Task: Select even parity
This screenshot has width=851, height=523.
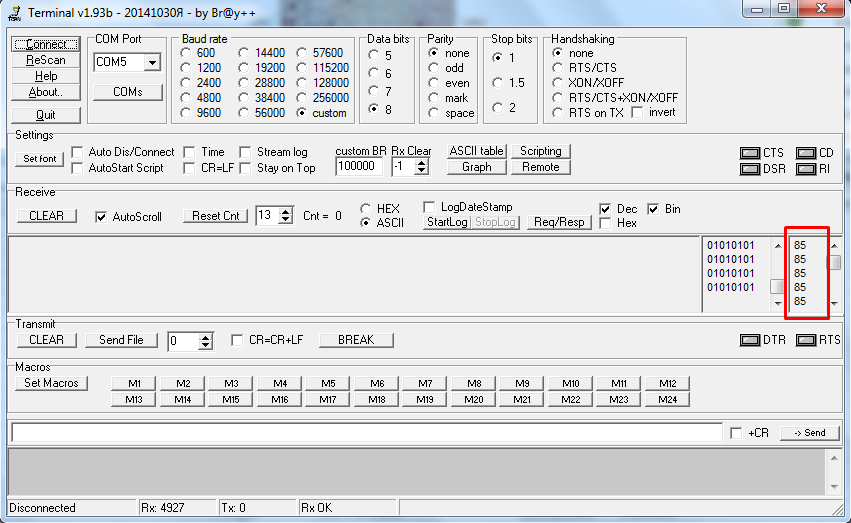Action: click(x=433, y=83)
